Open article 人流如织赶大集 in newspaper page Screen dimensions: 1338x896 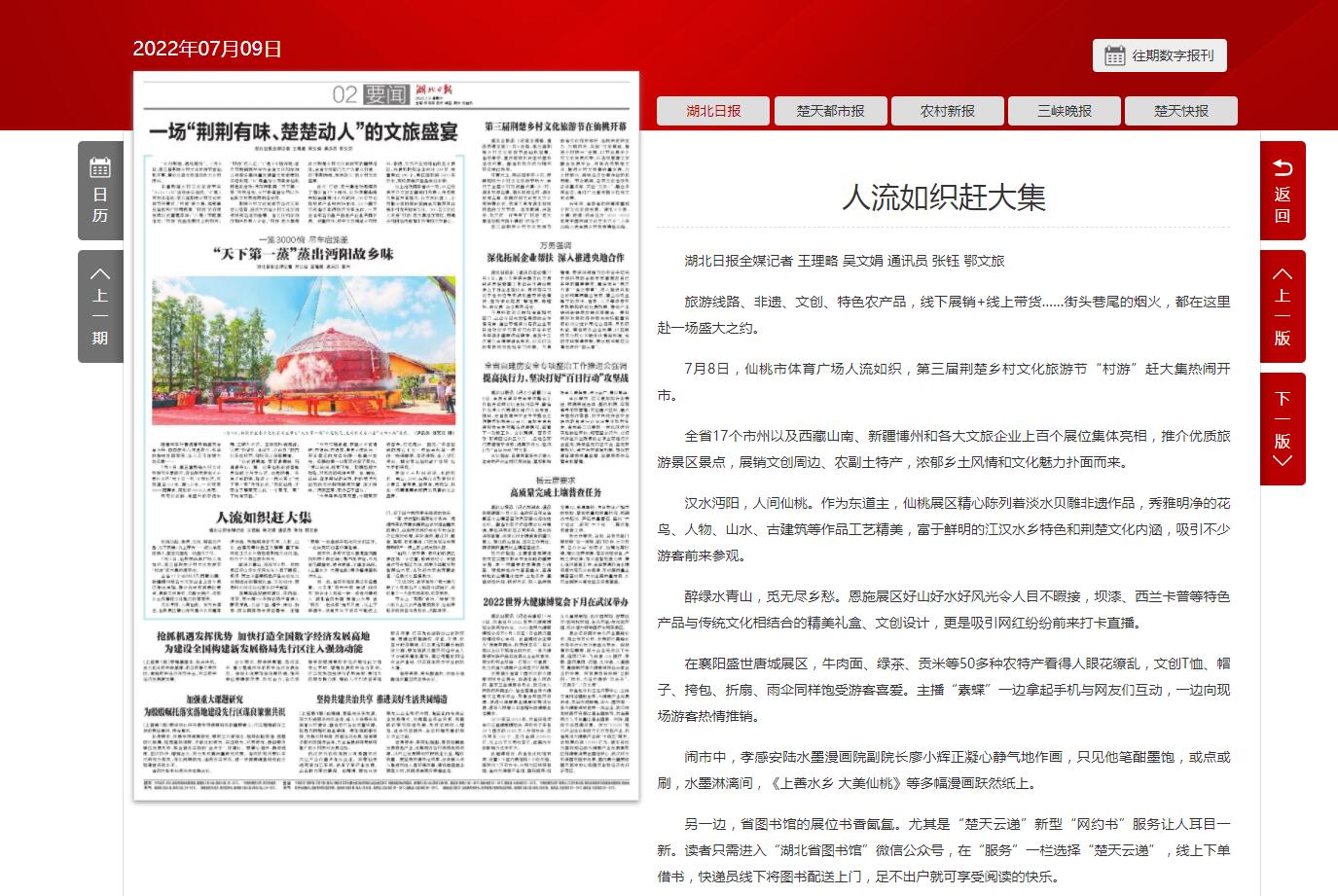[264, 518]
